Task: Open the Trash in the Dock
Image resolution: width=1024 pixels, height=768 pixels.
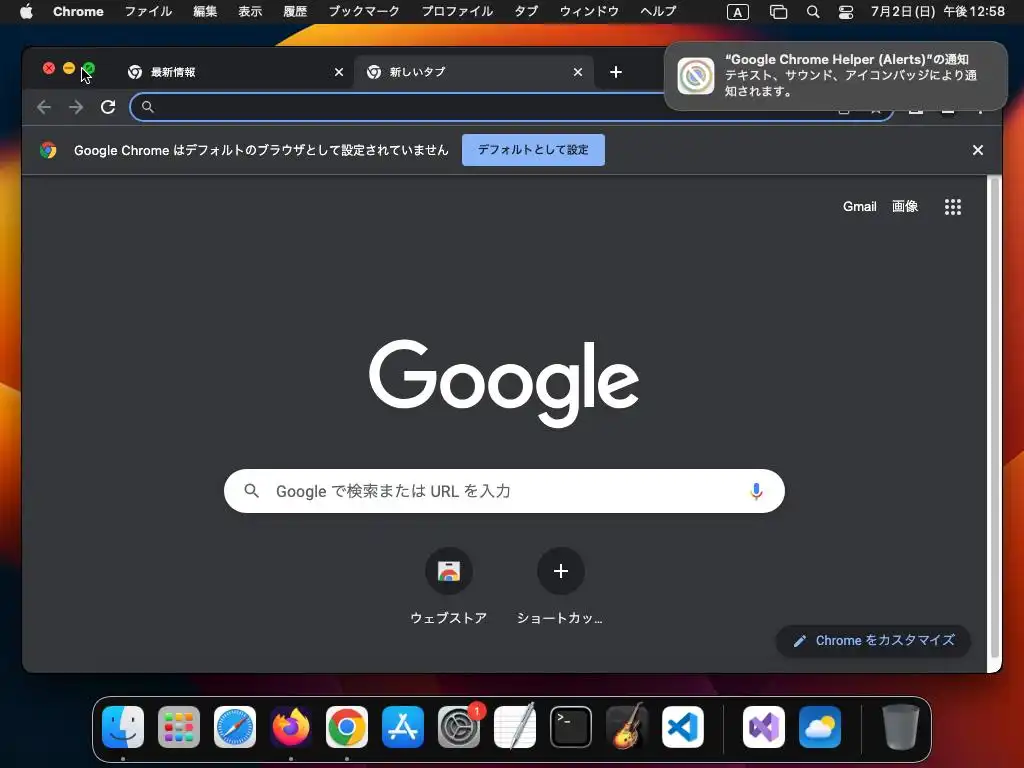Action: 901,727
